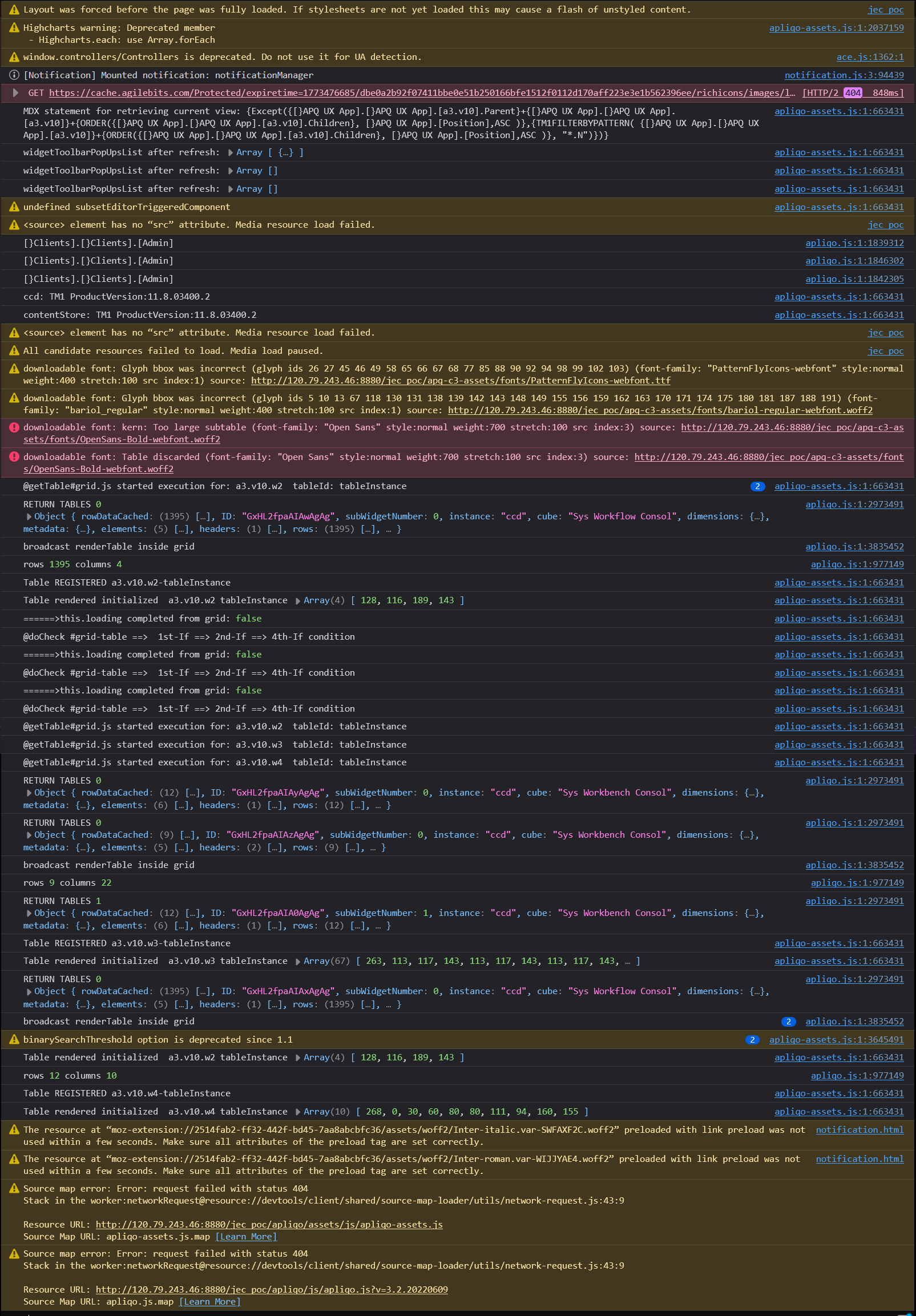Expand Object with ID GxHL2fpaAIAwAgAg
The width and height of the screenshot is (916, 1316).
point(29,516)
